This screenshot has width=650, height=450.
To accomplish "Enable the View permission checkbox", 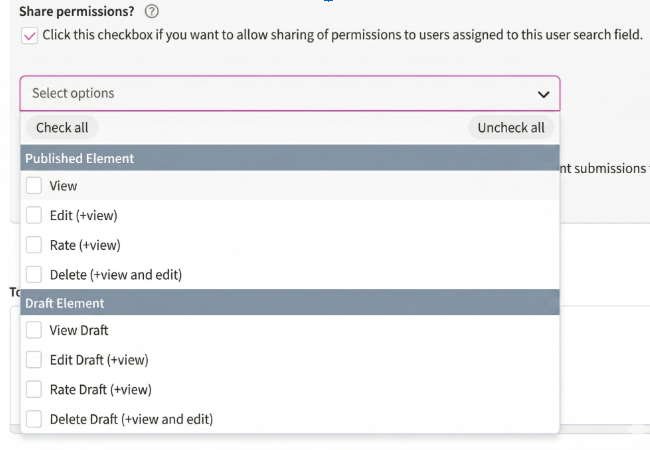I will tap(34, 186).
